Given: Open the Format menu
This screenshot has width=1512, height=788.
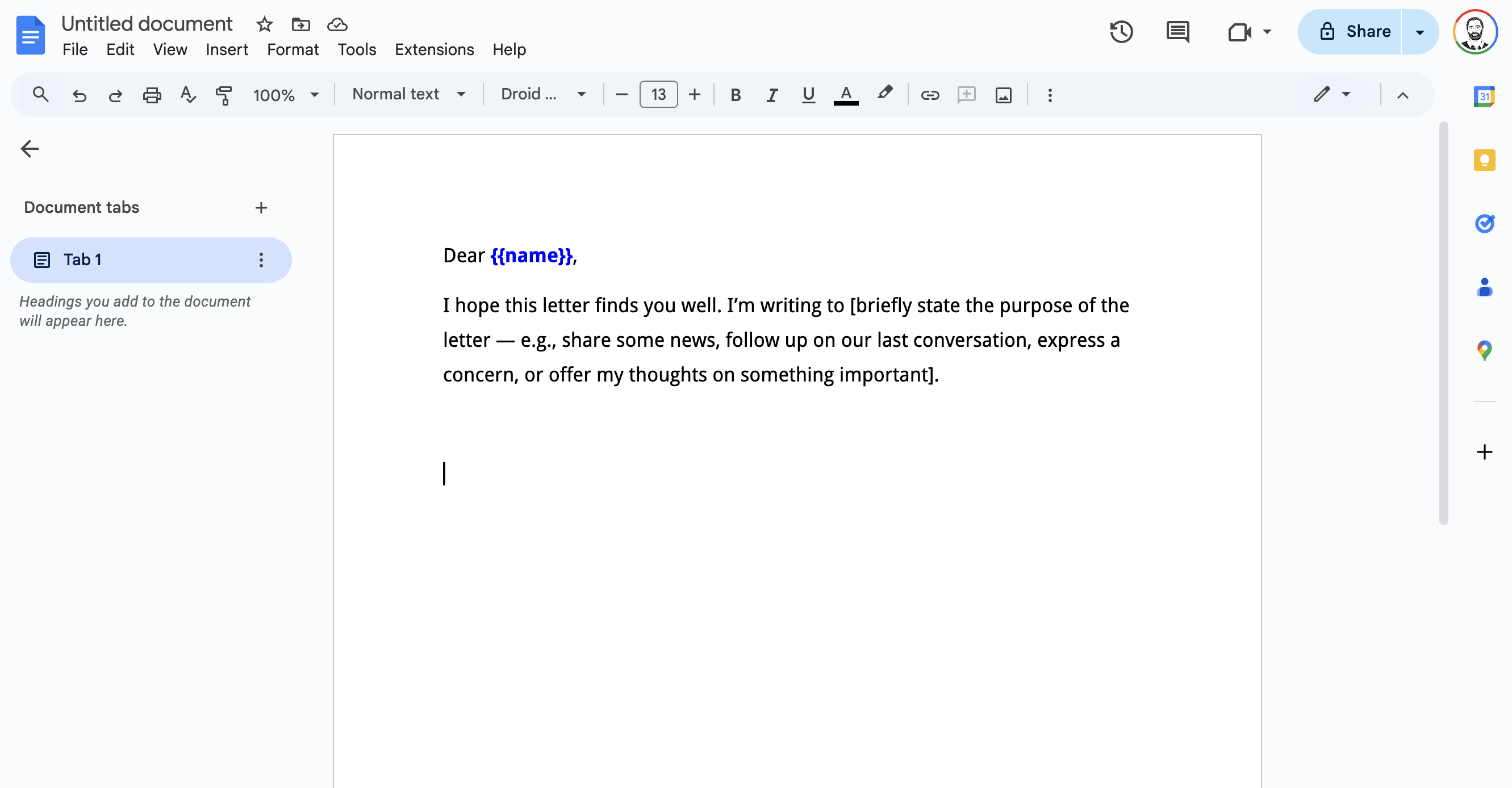Looking at the screenshot, I should point(293,49).
